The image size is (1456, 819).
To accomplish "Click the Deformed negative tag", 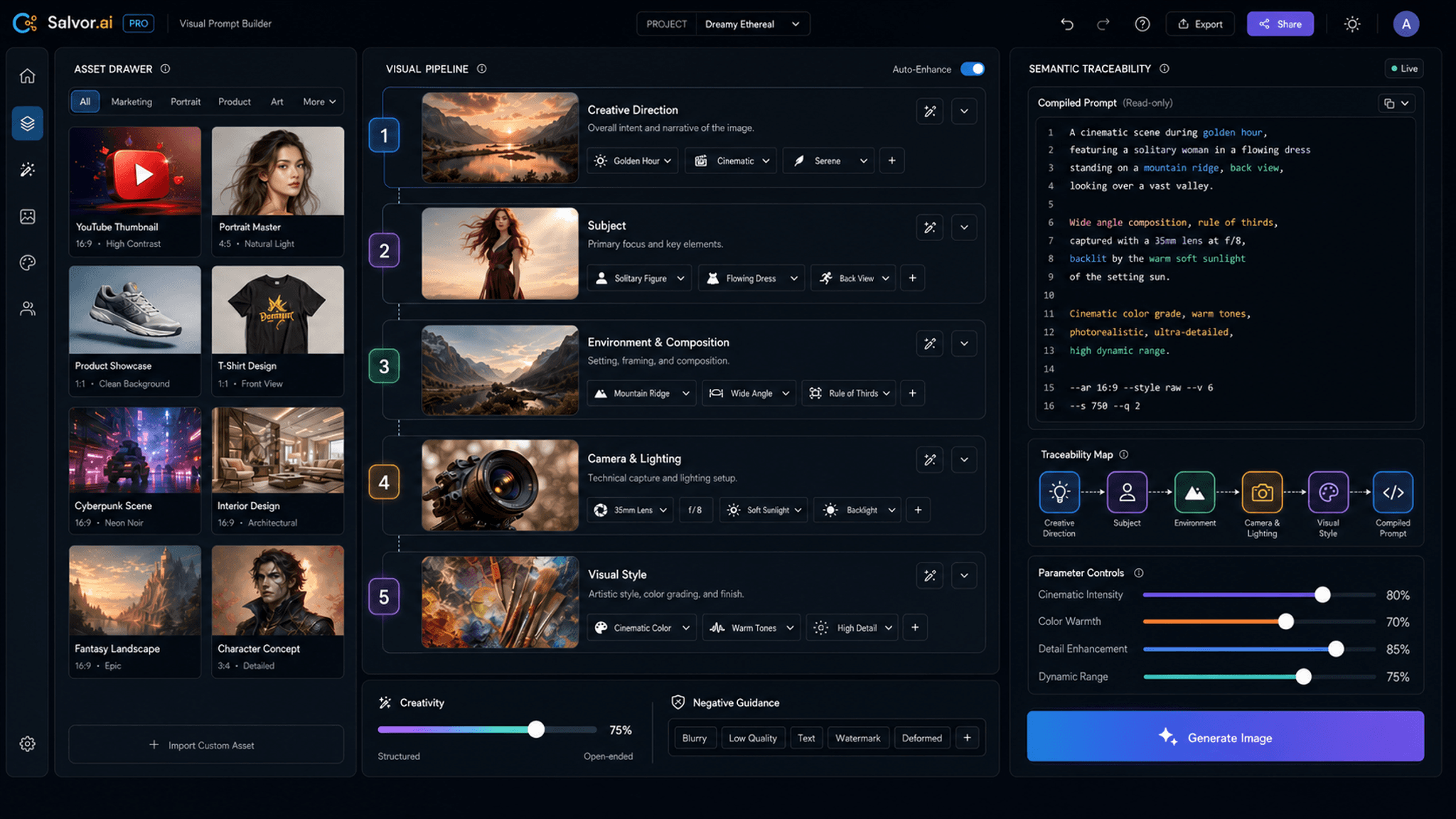I will click(921, 738).
